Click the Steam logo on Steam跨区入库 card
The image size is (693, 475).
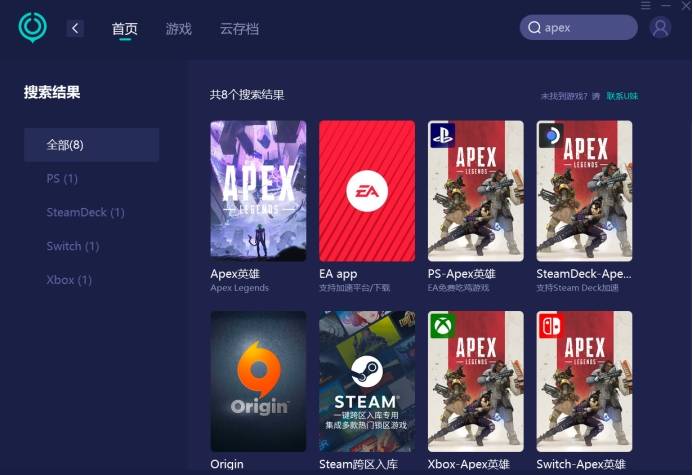[367, 371]
